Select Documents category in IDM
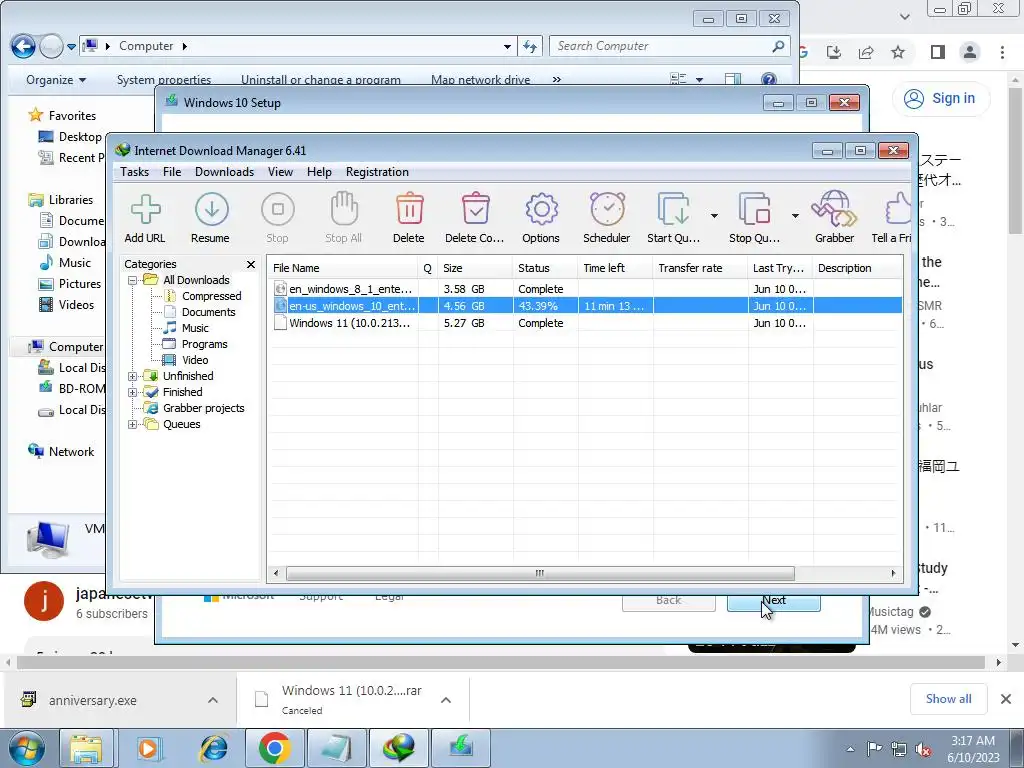The width and height of the screenshot is (1024, 768). click(208, 312)
